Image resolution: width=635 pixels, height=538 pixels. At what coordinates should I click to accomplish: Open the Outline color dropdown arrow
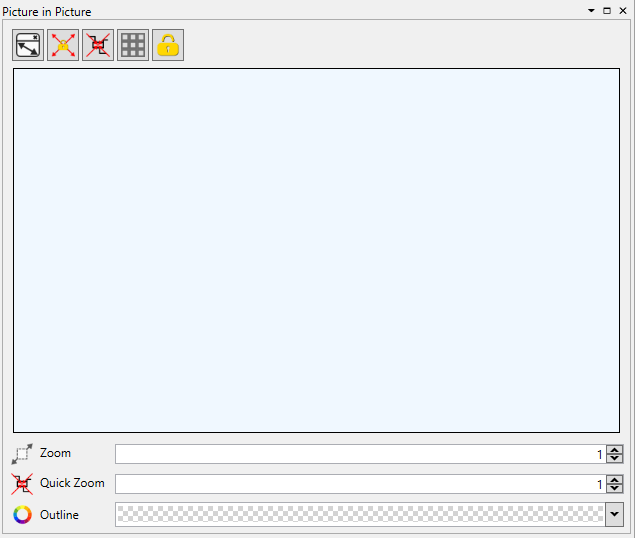(x=615, y=515)
